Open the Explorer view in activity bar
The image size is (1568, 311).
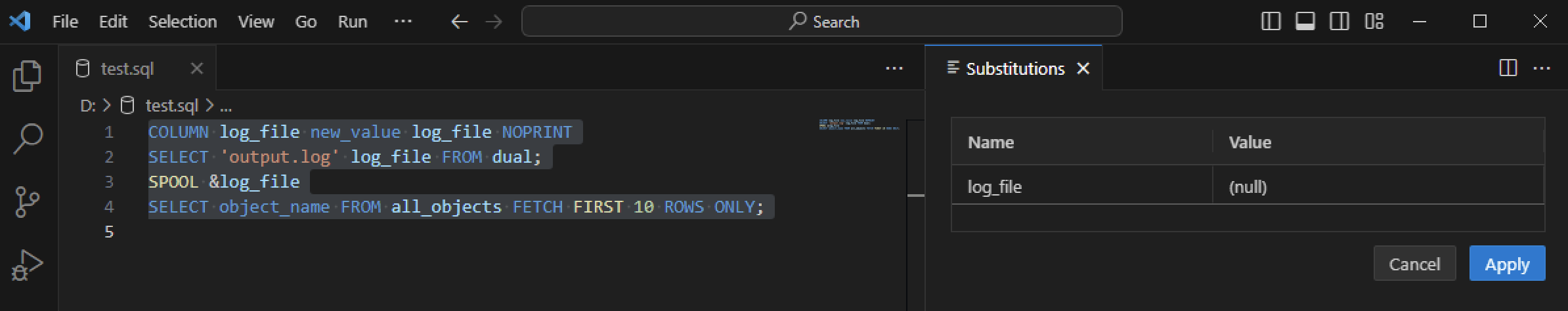27,76
